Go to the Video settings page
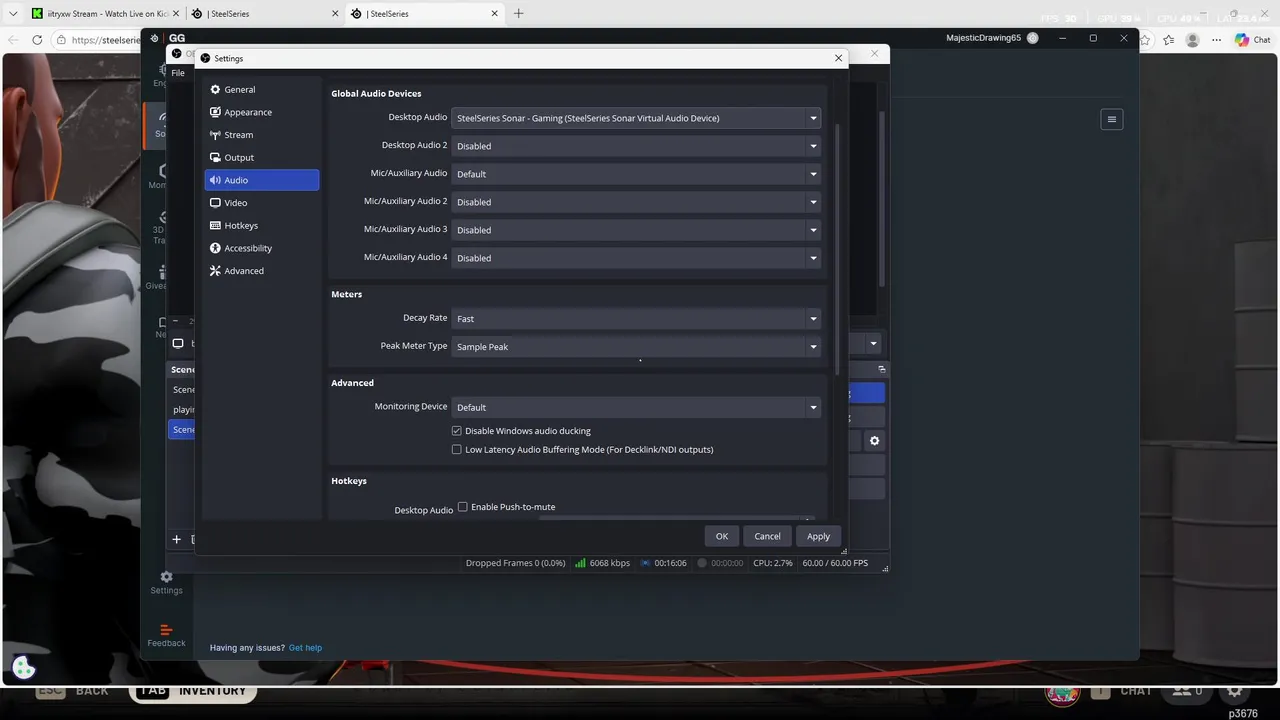The height and width of the screenshot is (720, 1280). [x=262, y=203]
